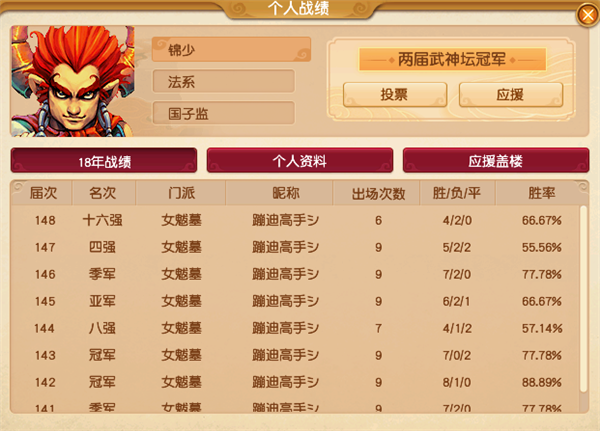Close the 个人战绩 window

(587, 15)
